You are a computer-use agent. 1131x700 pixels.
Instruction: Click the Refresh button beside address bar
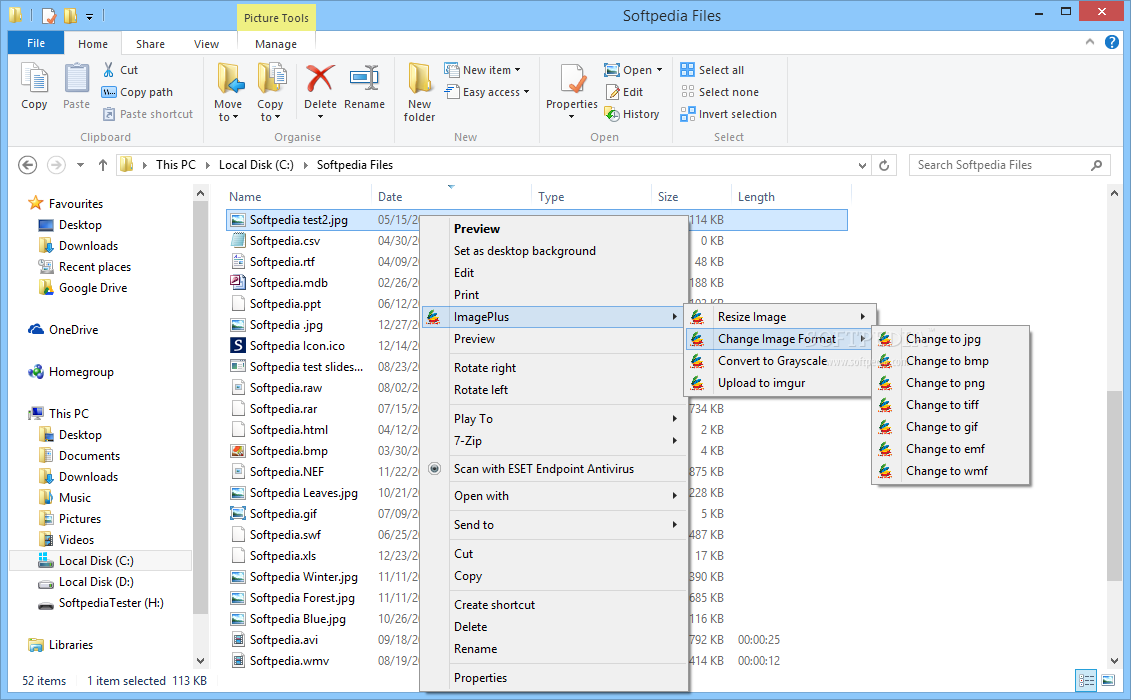884,165
